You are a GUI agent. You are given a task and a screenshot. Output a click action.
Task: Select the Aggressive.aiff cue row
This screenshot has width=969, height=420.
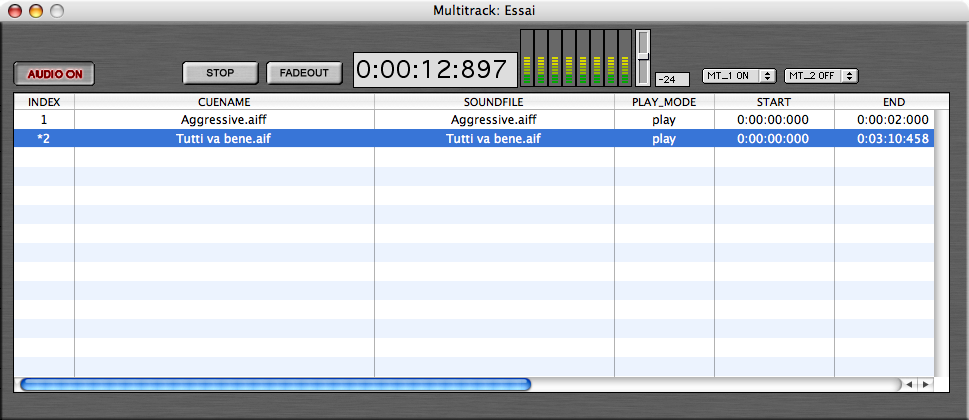coord(473,120)
